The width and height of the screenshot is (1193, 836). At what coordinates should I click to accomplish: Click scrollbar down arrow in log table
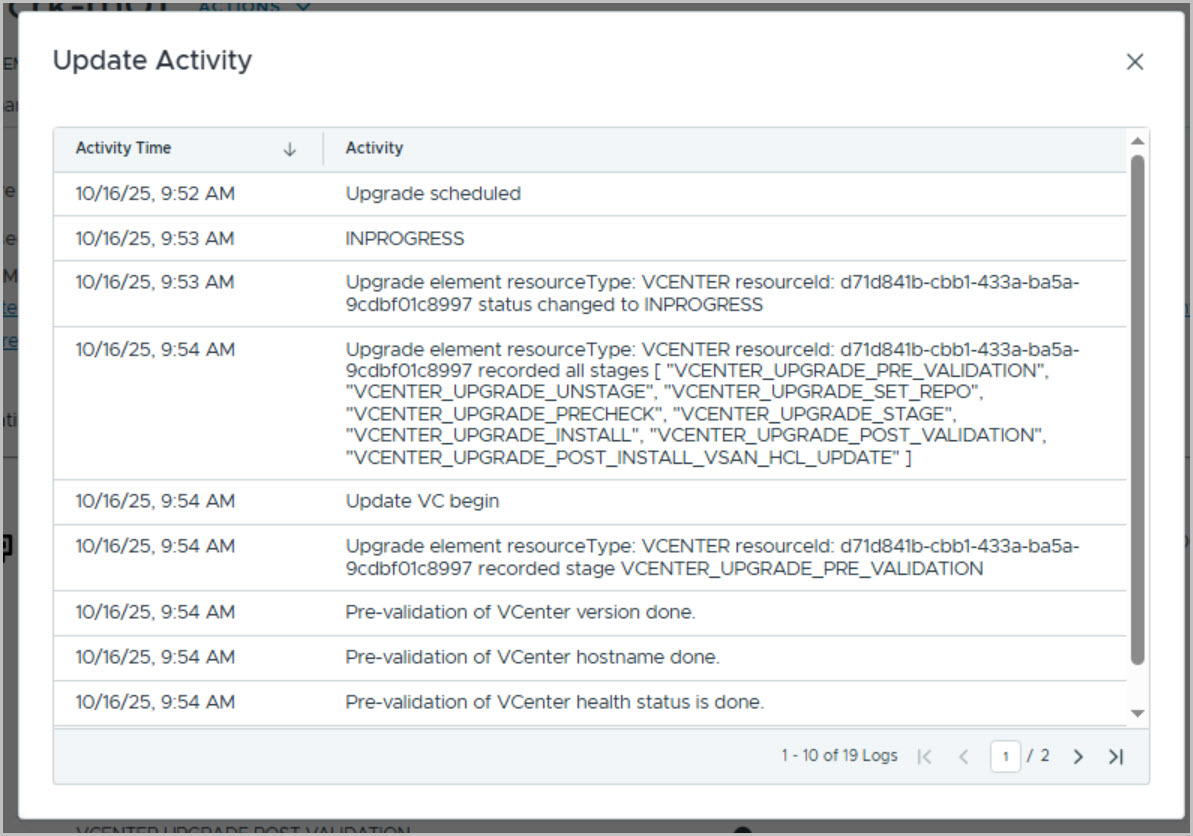coord(1137,713)
